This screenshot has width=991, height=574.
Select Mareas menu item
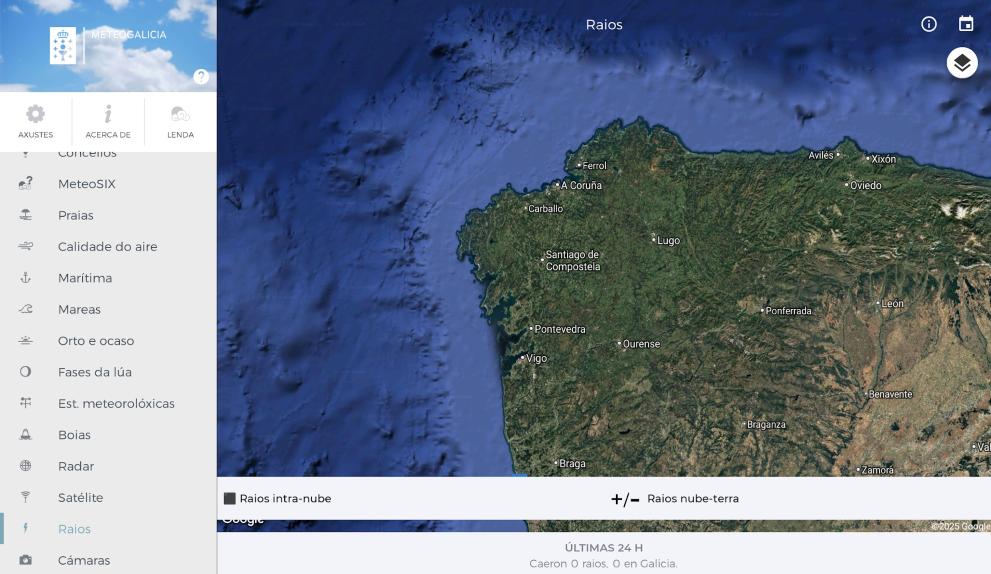coord(108,309)
